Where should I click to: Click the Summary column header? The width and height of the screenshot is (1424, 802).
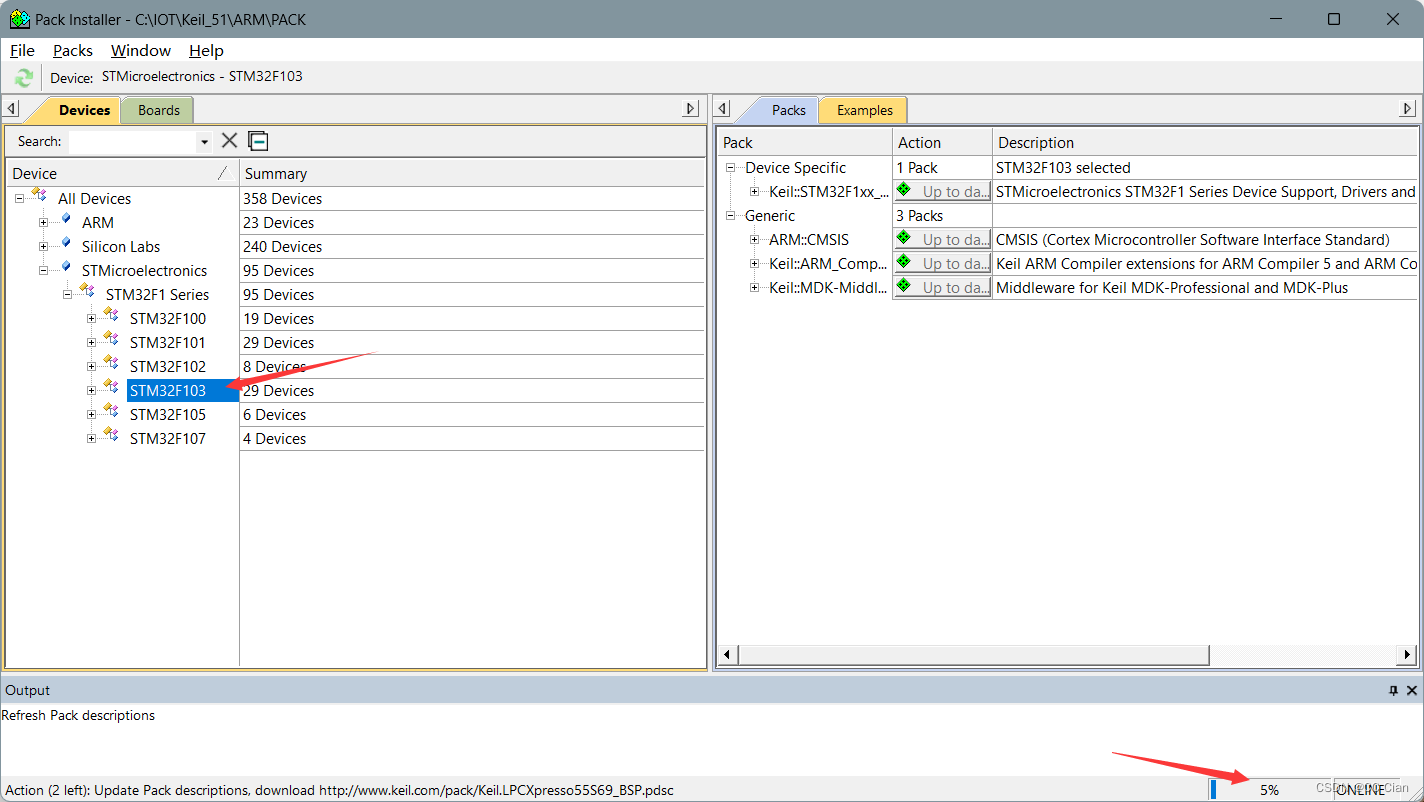pos(472,173)
